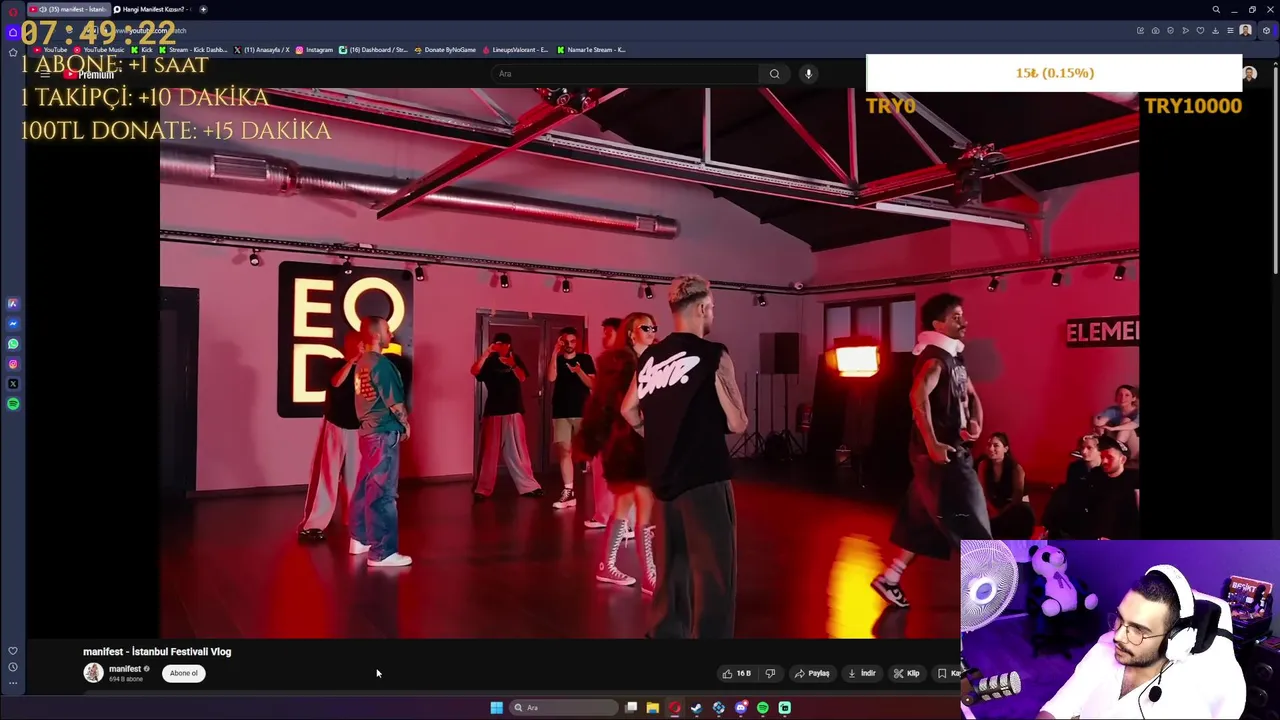Click the Paylaş share button
The height and width of the screenshot is (720, 1280).
pyautogui.click(x=812, y=673)
